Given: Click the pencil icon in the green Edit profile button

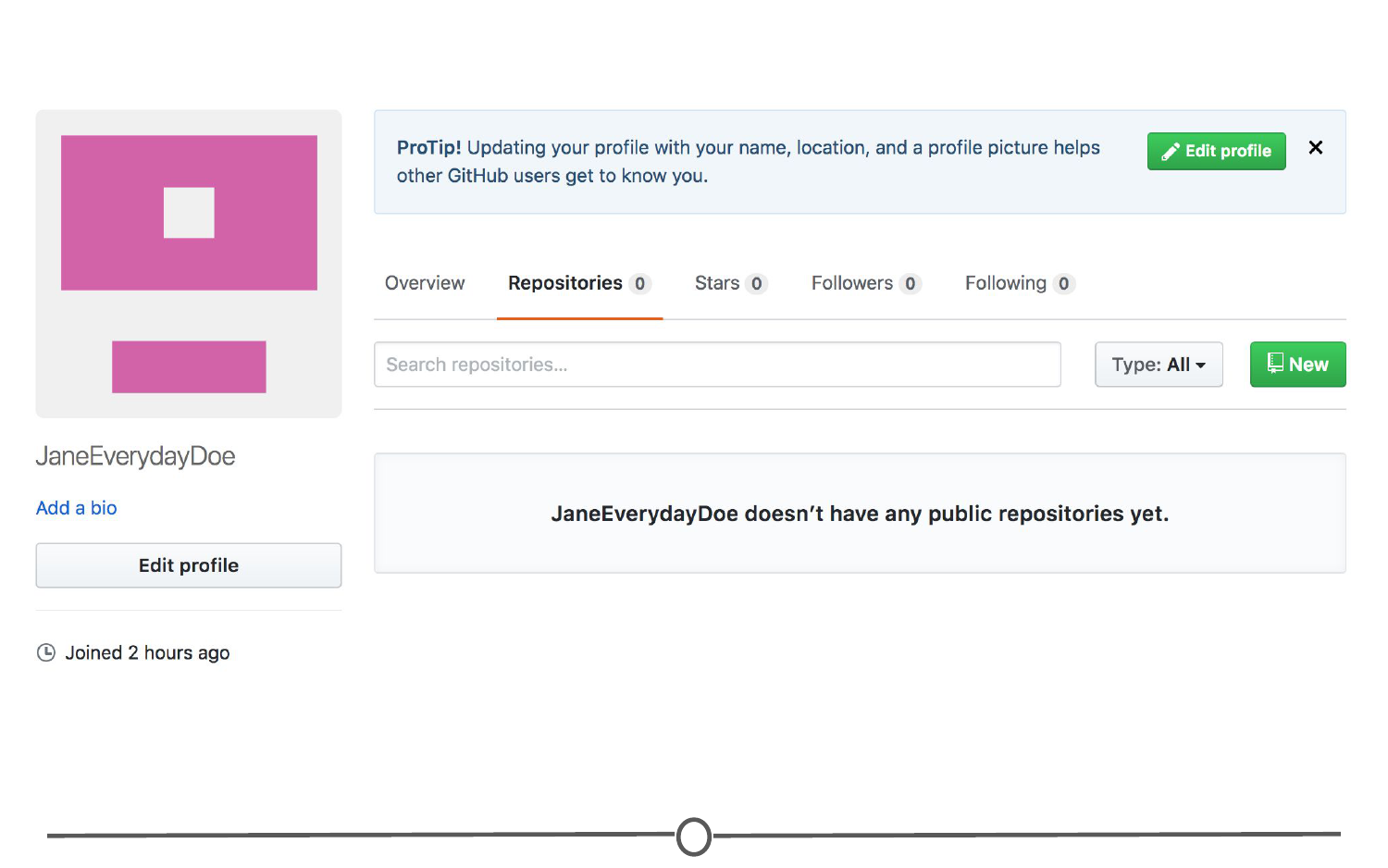Looking at the screenshot, I should 1171,152.
